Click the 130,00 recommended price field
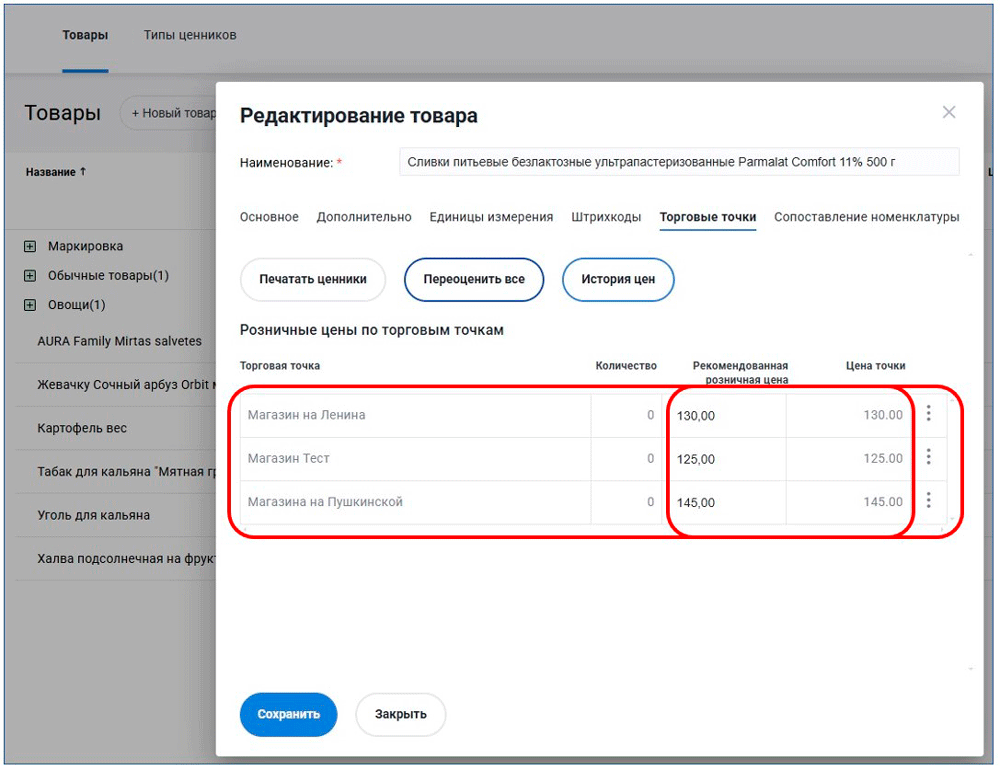 [x=726, y=415]
